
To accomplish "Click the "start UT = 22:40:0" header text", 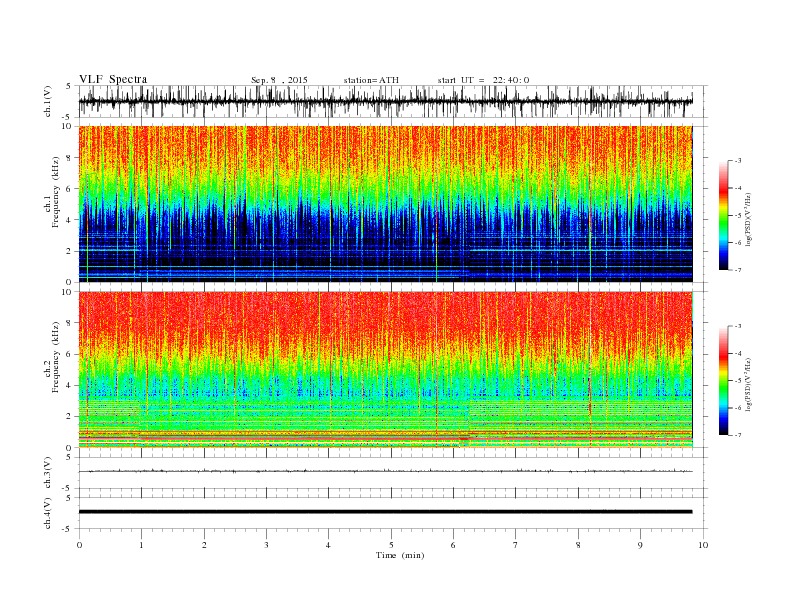I will tap(483, 80).
